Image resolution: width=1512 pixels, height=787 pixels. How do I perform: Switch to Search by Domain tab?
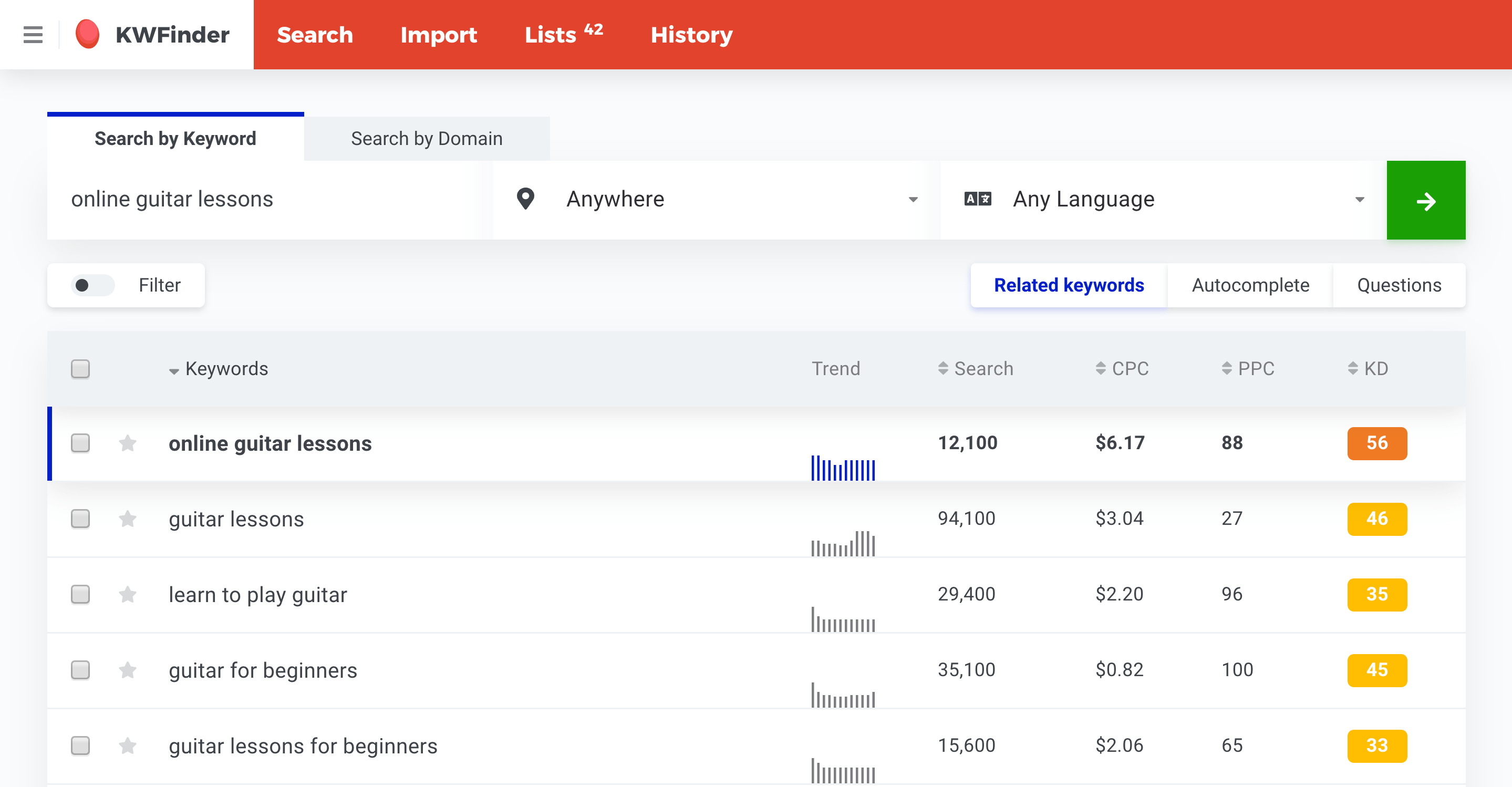(x=427, y=139)
